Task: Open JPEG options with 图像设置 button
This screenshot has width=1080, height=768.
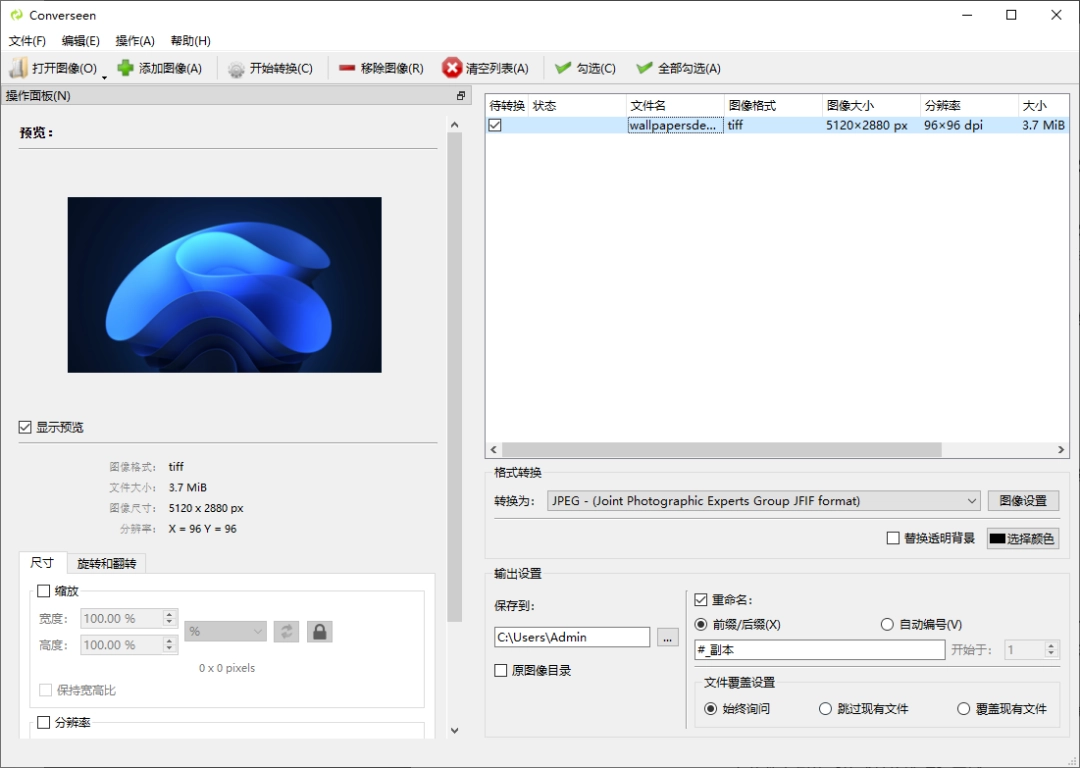Action: point(1023,500)
